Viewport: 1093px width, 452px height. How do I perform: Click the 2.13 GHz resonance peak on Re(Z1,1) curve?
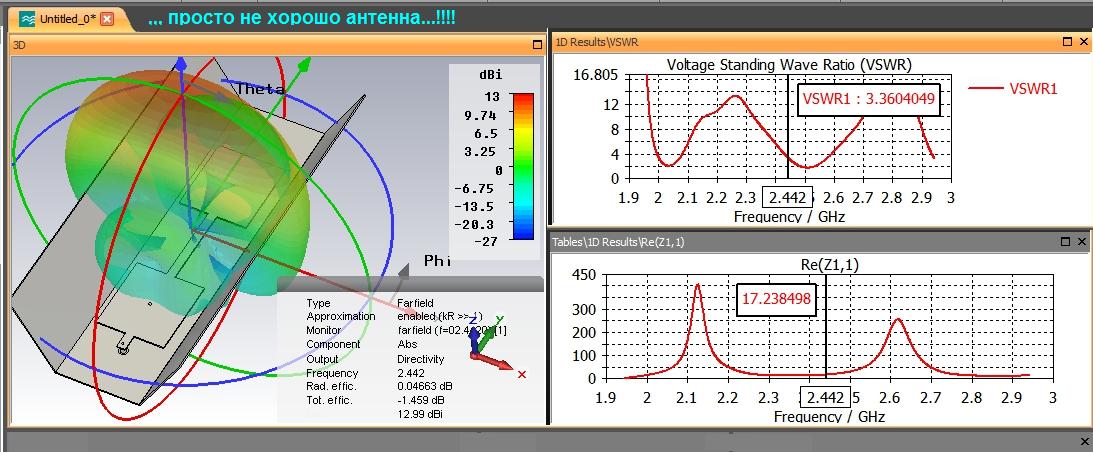click(698, 285)
